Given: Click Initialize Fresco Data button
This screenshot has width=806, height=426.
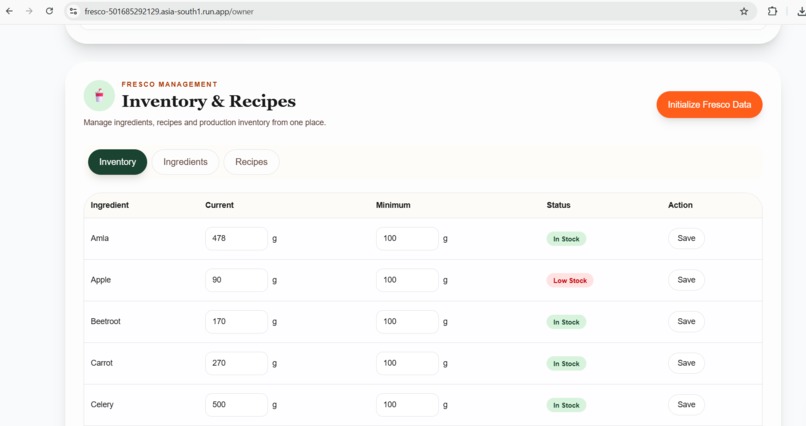Looking at the screenshot, I should pos(709,104).
